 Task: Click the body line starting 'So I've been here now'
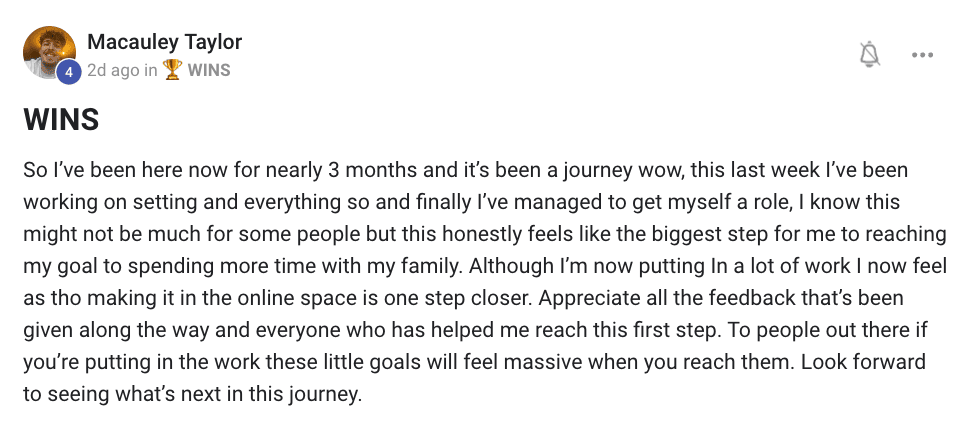click(465, 170)
